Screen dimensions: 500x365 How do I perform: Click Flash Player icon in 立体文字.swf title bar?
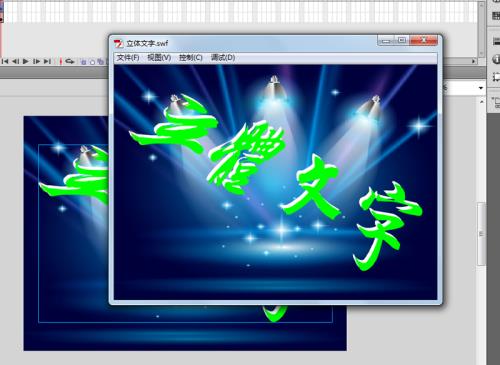(118, 43)
